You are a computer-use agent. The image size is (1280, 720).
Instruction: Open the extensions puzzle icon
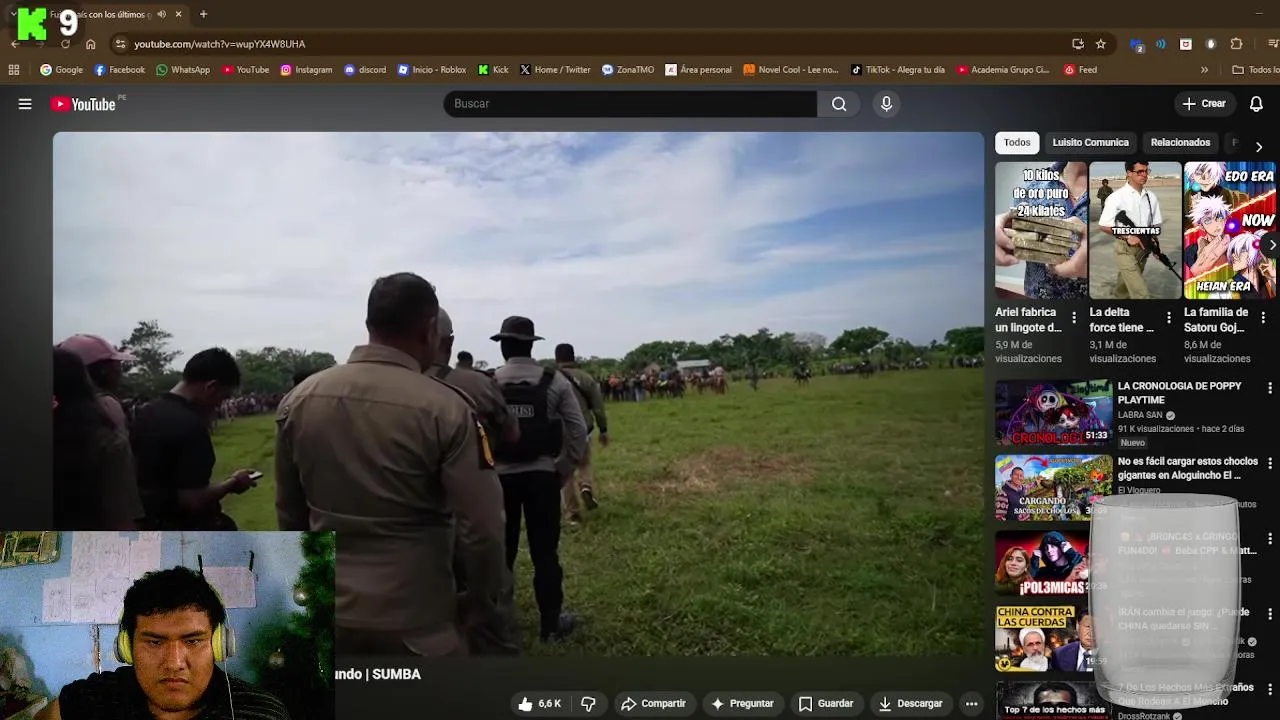(x=1236, y=44)
